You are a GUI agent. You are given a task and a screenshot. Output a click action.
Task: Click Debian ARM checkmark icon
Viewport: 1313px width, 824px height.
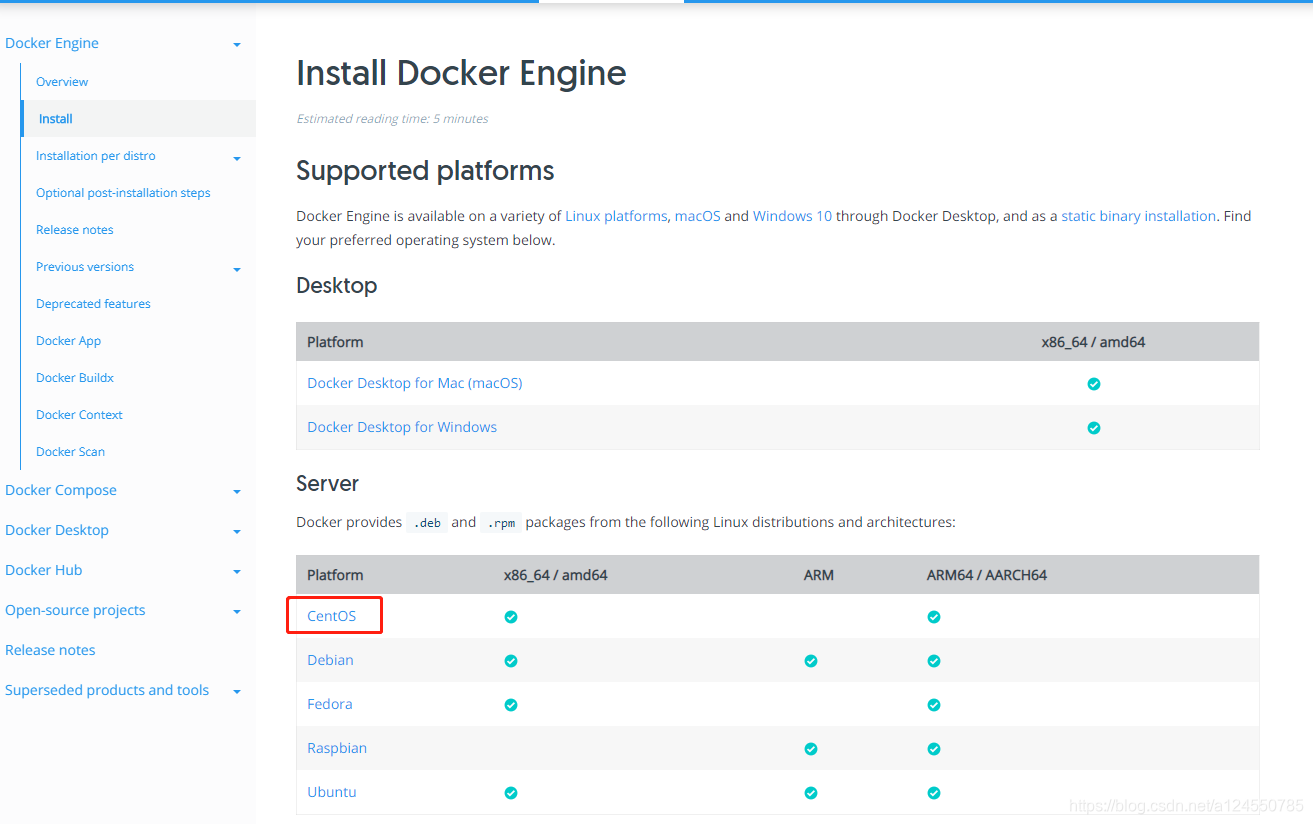pyautogui.click(x=811, y=661)
